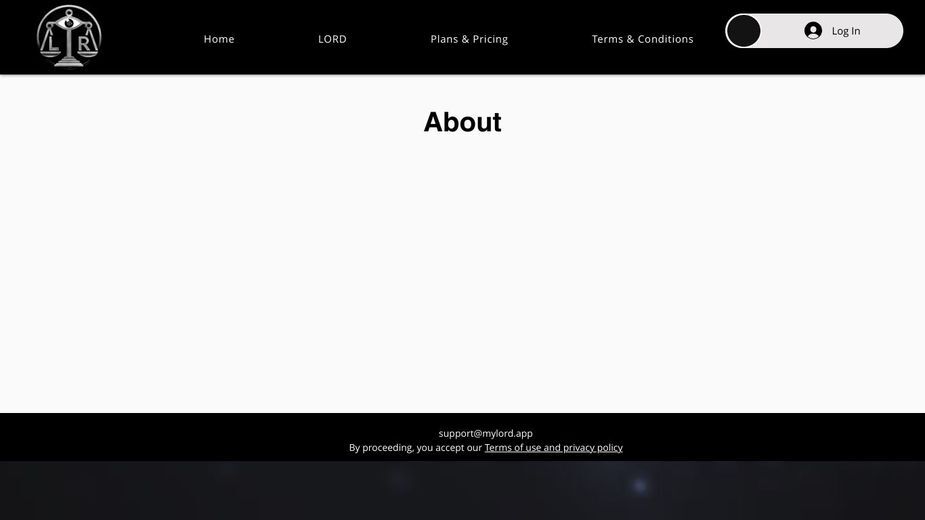Click the Log In button

[832, 31]
